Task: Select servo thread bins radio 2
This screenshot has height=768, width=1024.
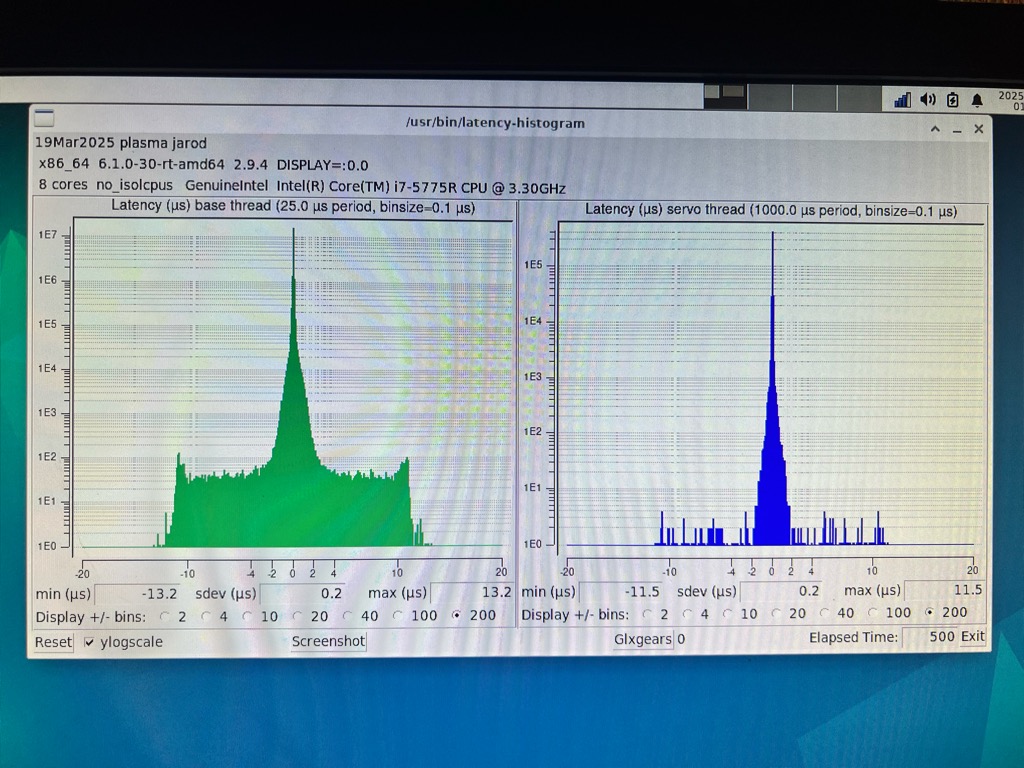Action: click(647, 614)
